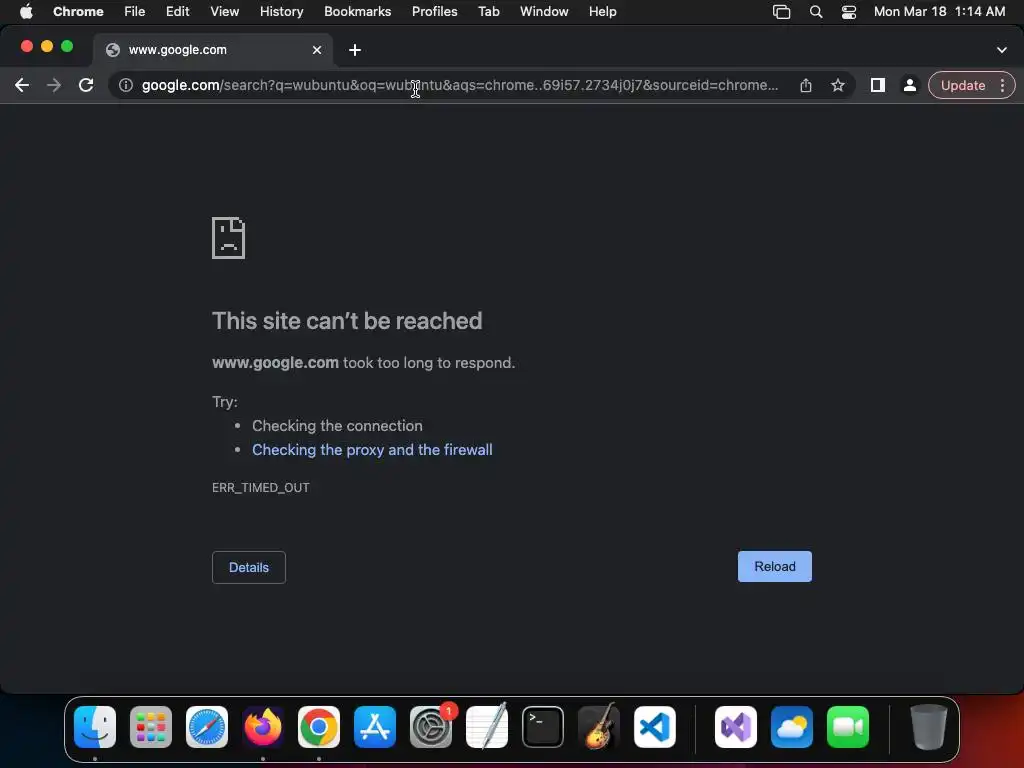Open the View menu
Viewport: 1024px width, 768px height.
(225, 12)
